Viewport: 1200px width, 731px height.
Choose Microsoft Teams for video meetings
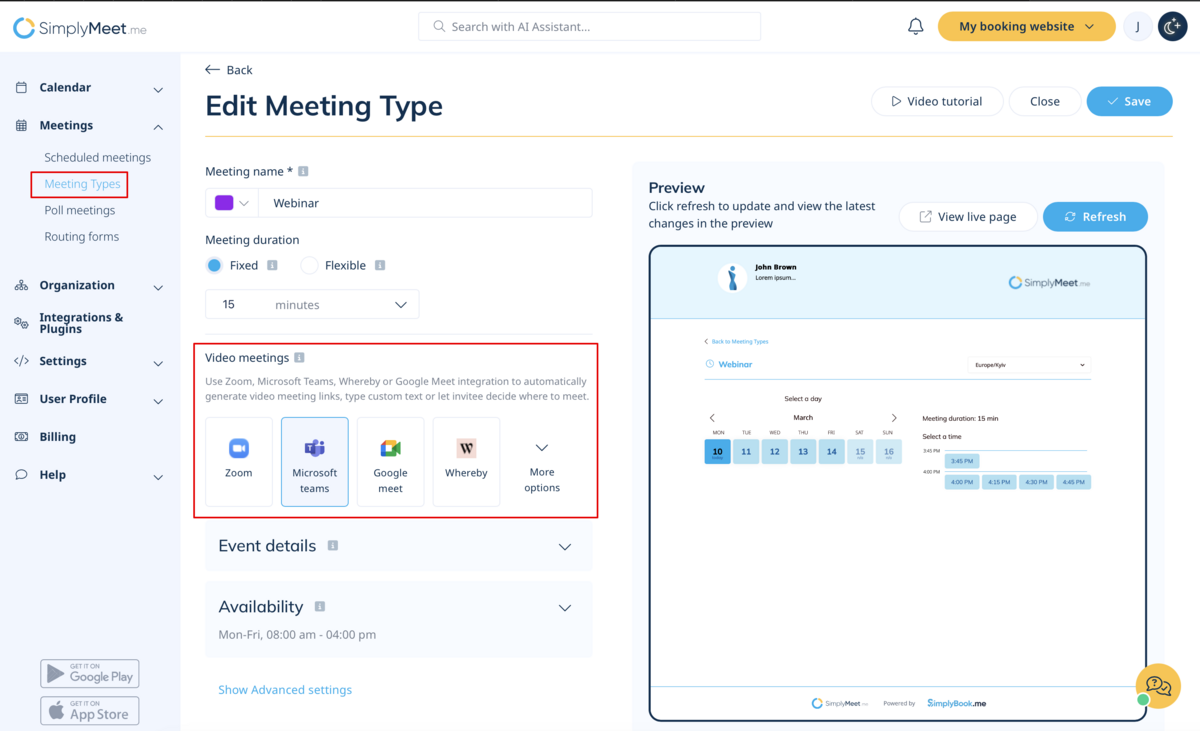(x=315, y=461)
